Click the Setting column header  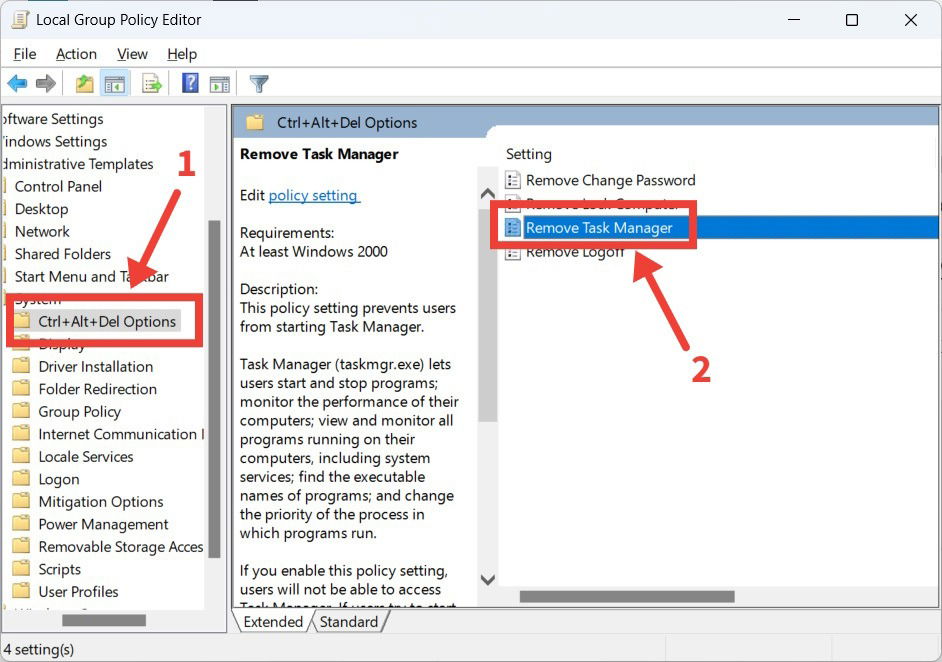click(x=529, y=154)
